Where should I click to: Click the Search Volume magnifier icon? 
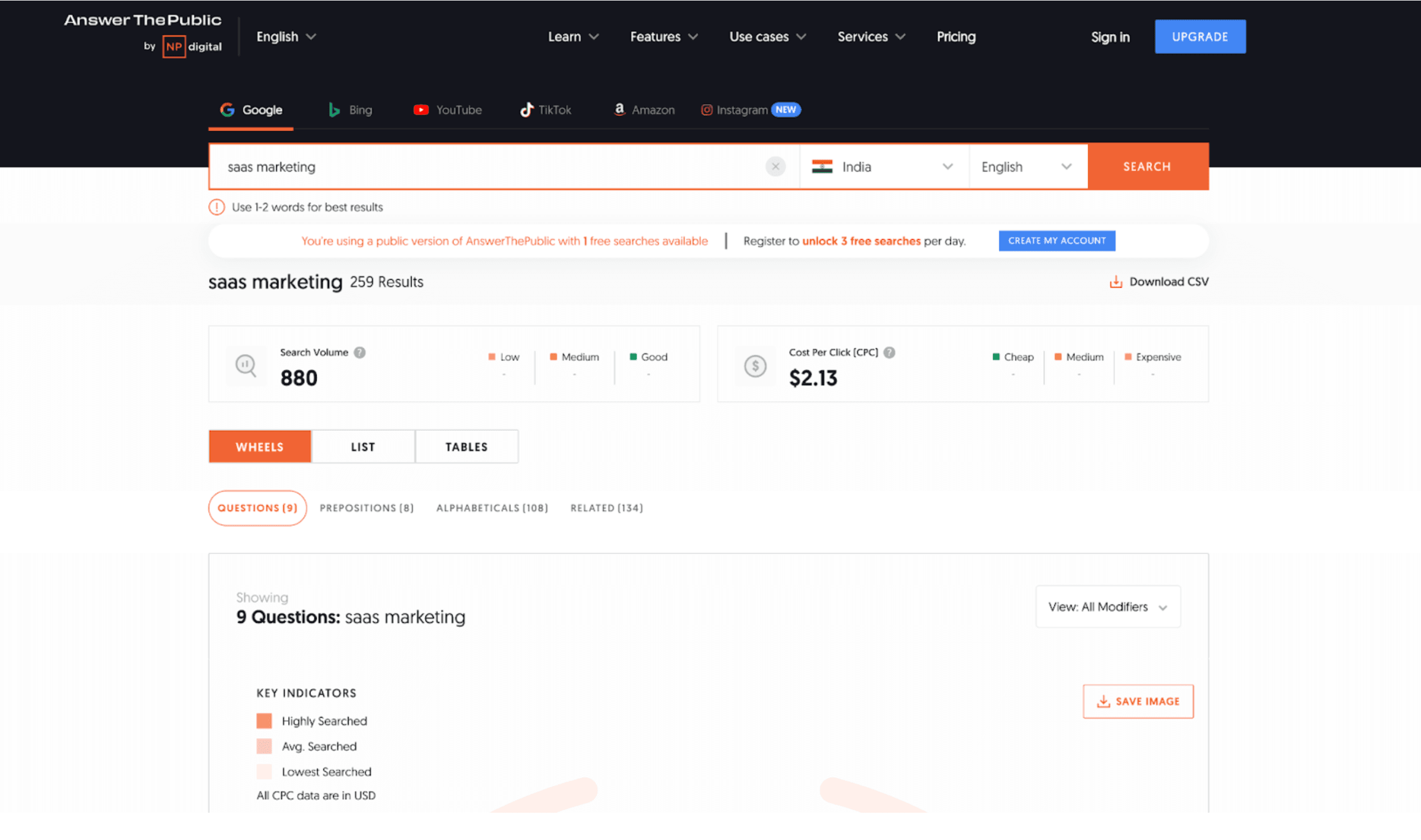246,365
